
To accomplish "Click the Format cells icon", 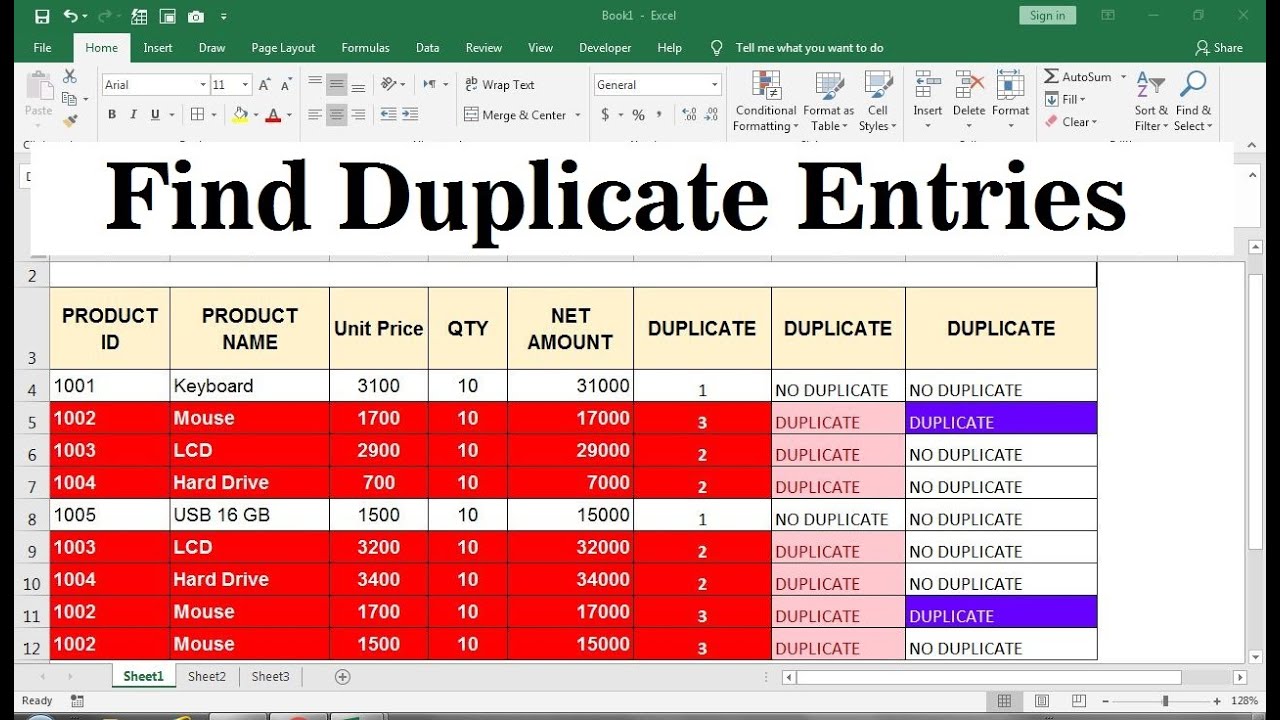I will point(1010,84).
